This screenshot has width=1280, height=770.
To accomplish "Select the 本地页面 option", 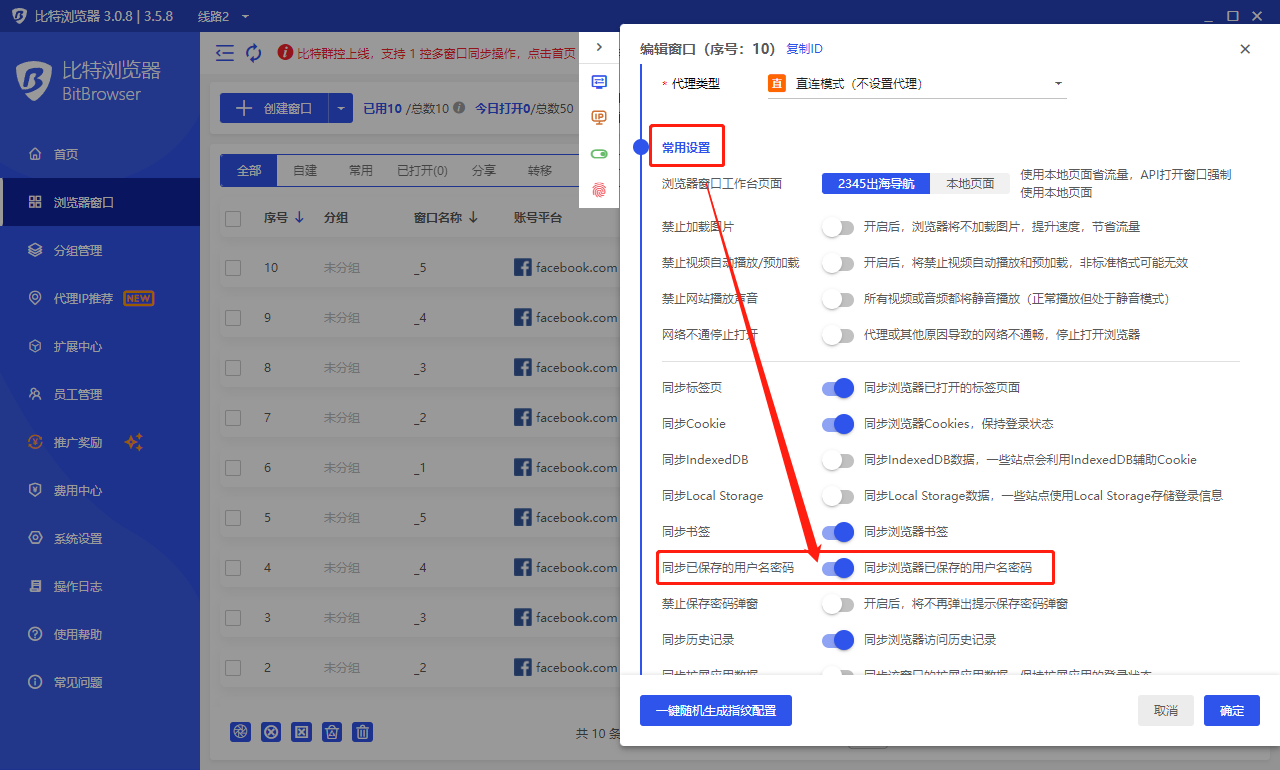I will point(970,184).
